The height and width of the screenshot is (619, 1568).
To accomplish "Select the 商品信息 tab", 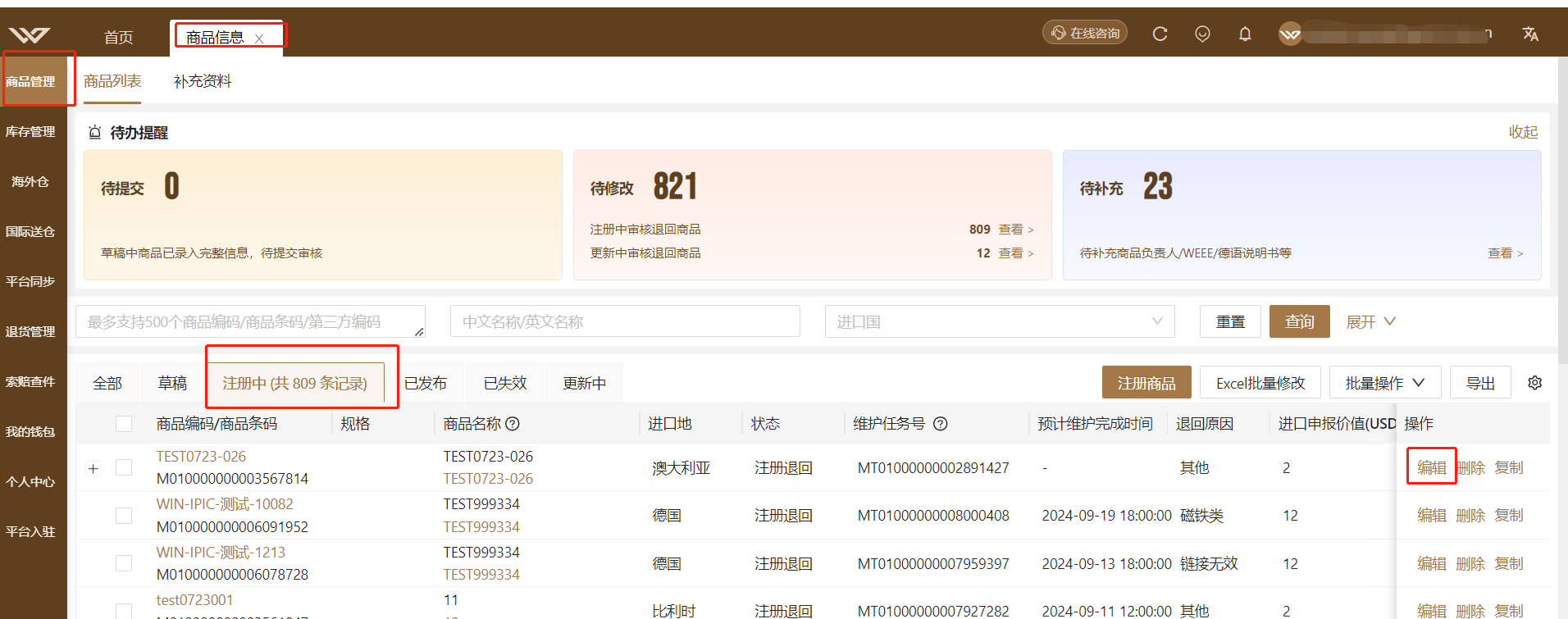I will (x=215, y=38).
